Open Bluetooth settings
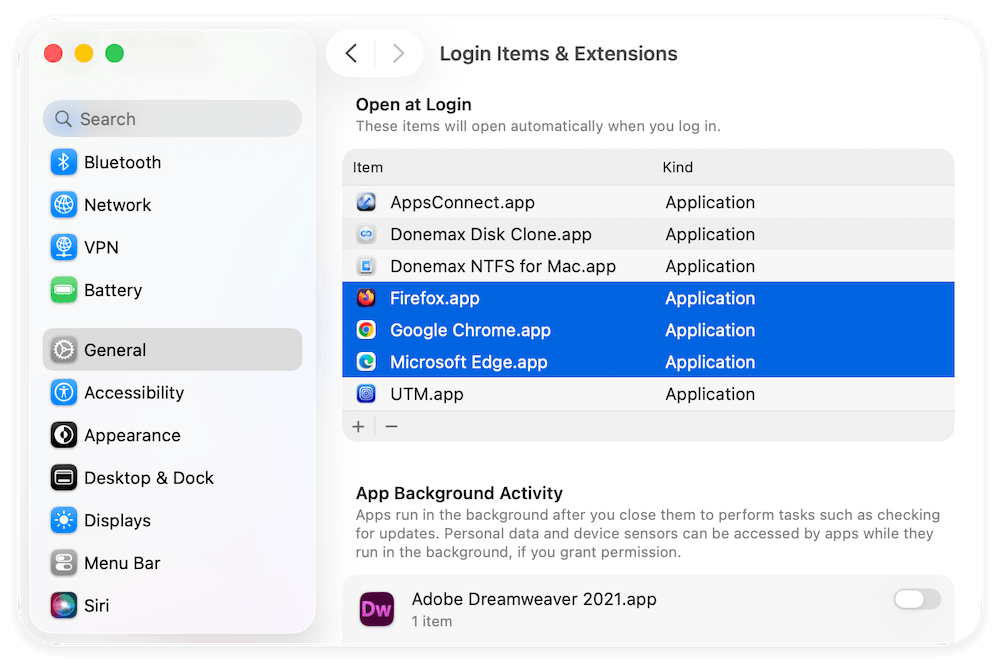Screen dimensions: 1000x663 [x=172, y=162]
